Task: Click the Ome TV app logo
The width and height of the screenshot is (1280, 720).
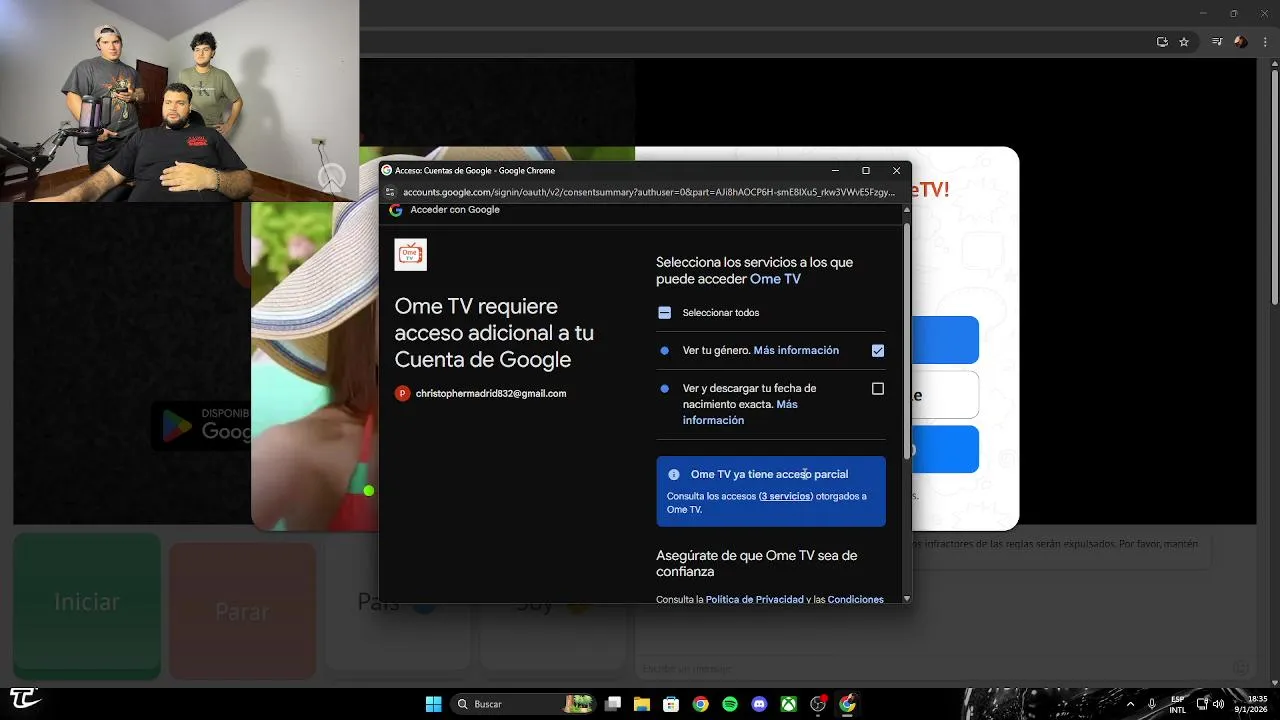Action: 410,254
